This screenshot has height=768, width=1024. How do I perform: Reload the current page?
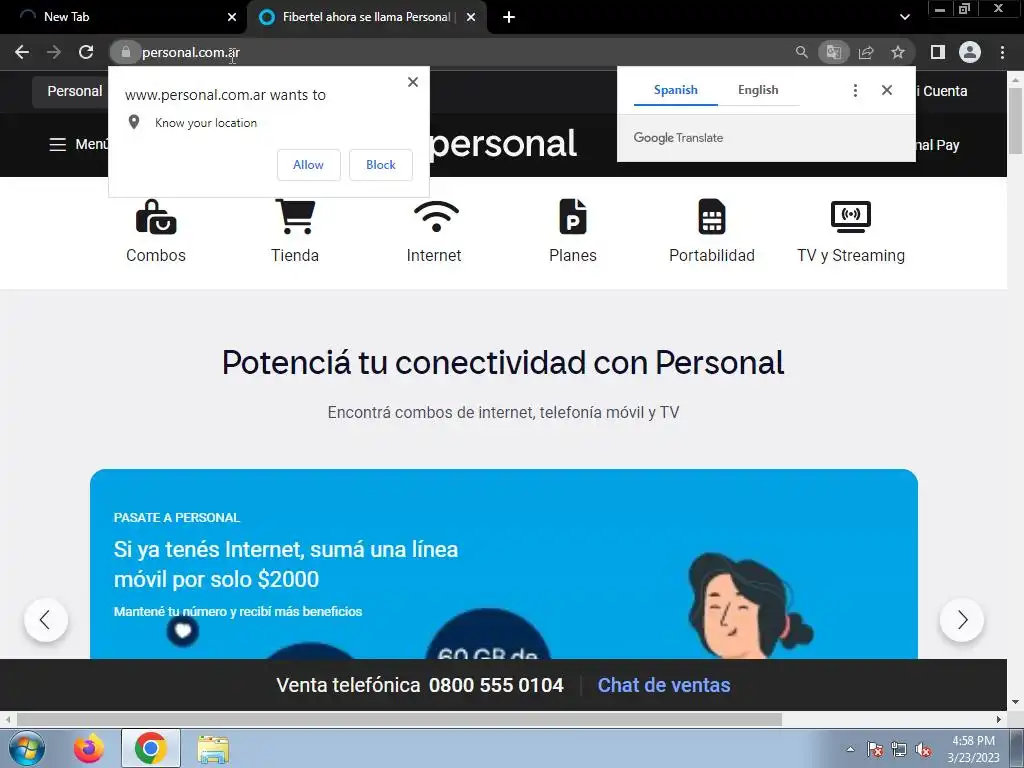coord(86,52)
